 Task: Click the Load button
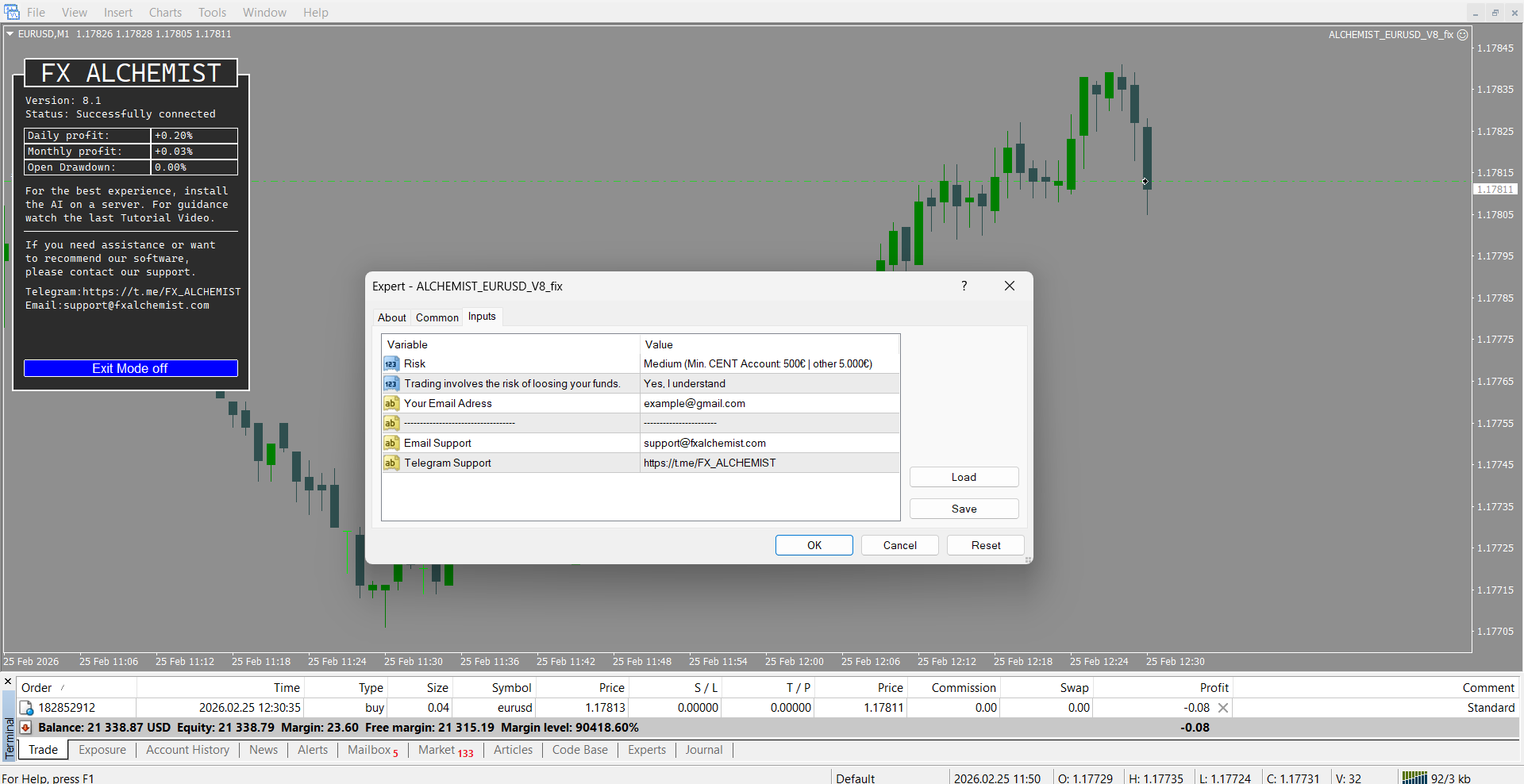[964, 477]
